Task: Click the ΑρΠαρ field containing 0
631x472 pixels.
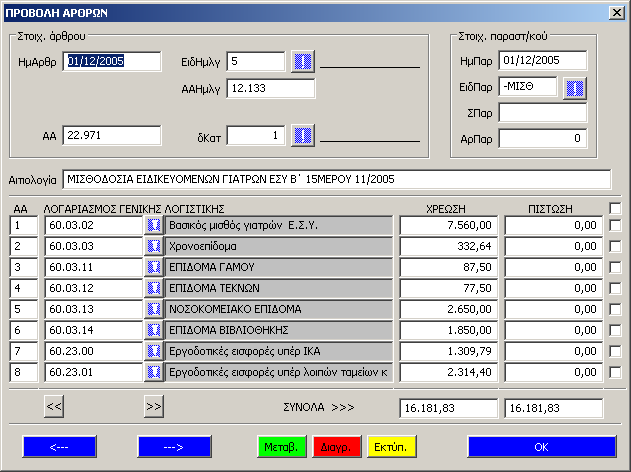Action: click(542, 139)
